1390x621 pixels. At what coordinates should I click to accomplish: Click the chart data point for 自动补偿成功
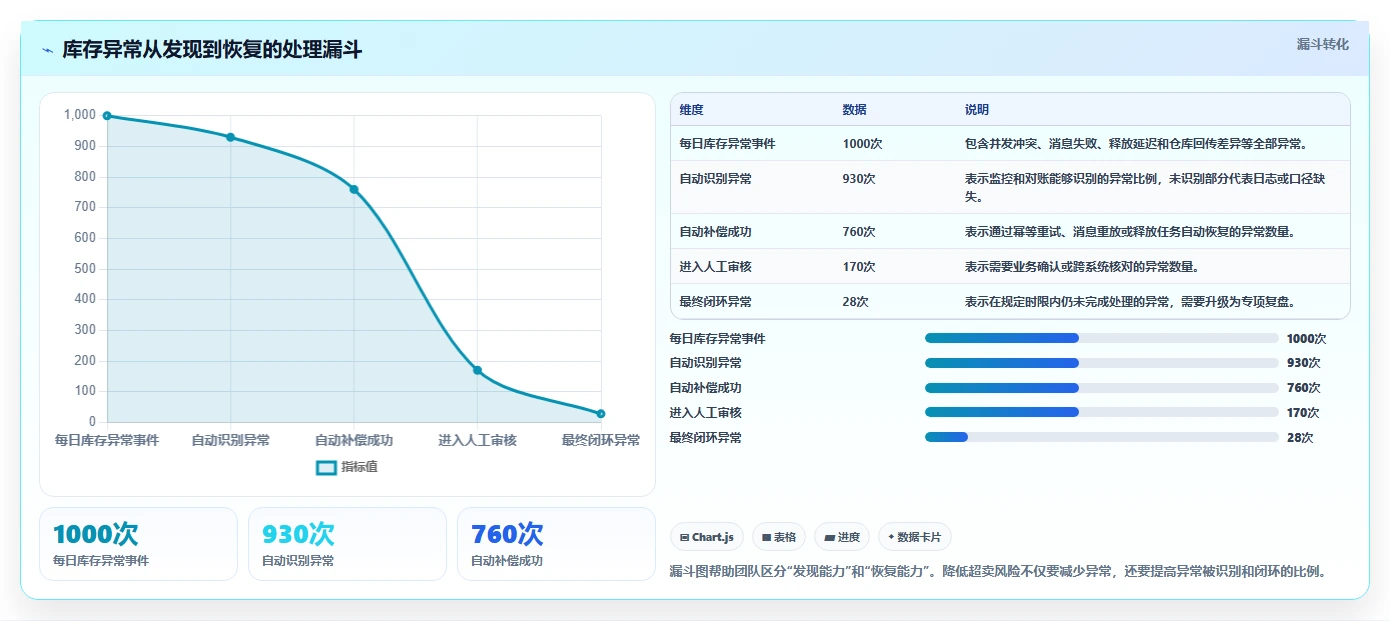(x=354, y=189)
